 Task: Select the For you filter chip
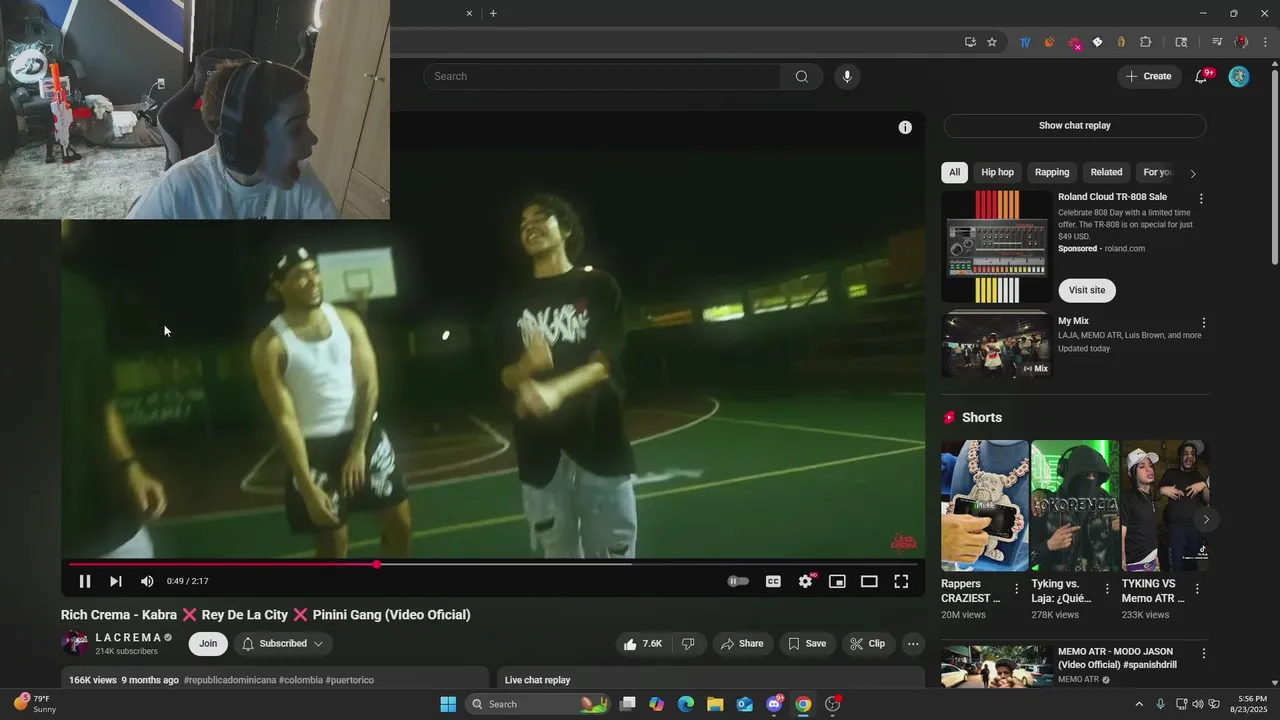[x=1157, y=172]
